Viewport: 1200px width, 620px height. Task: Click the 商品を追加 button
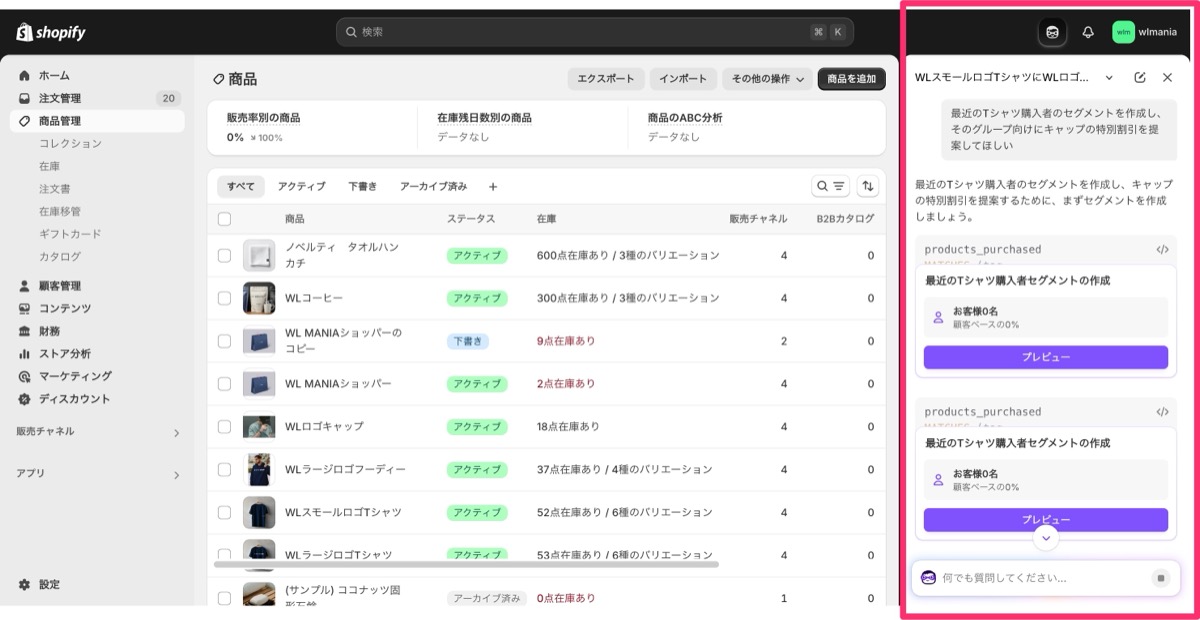(x=852, y=79)
